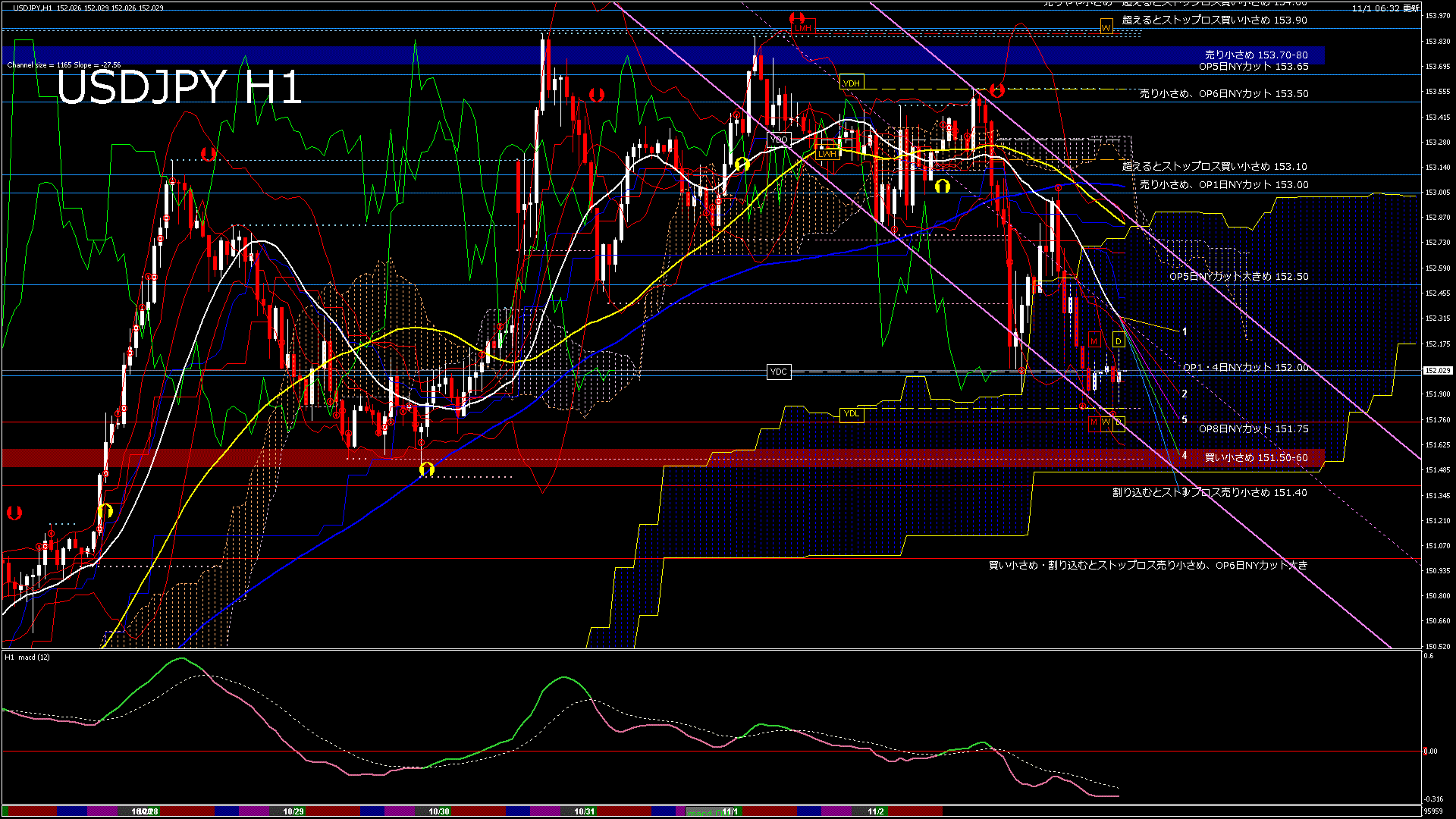
Task: Select the H1 macd (12) indicator label
Action: 27,657
